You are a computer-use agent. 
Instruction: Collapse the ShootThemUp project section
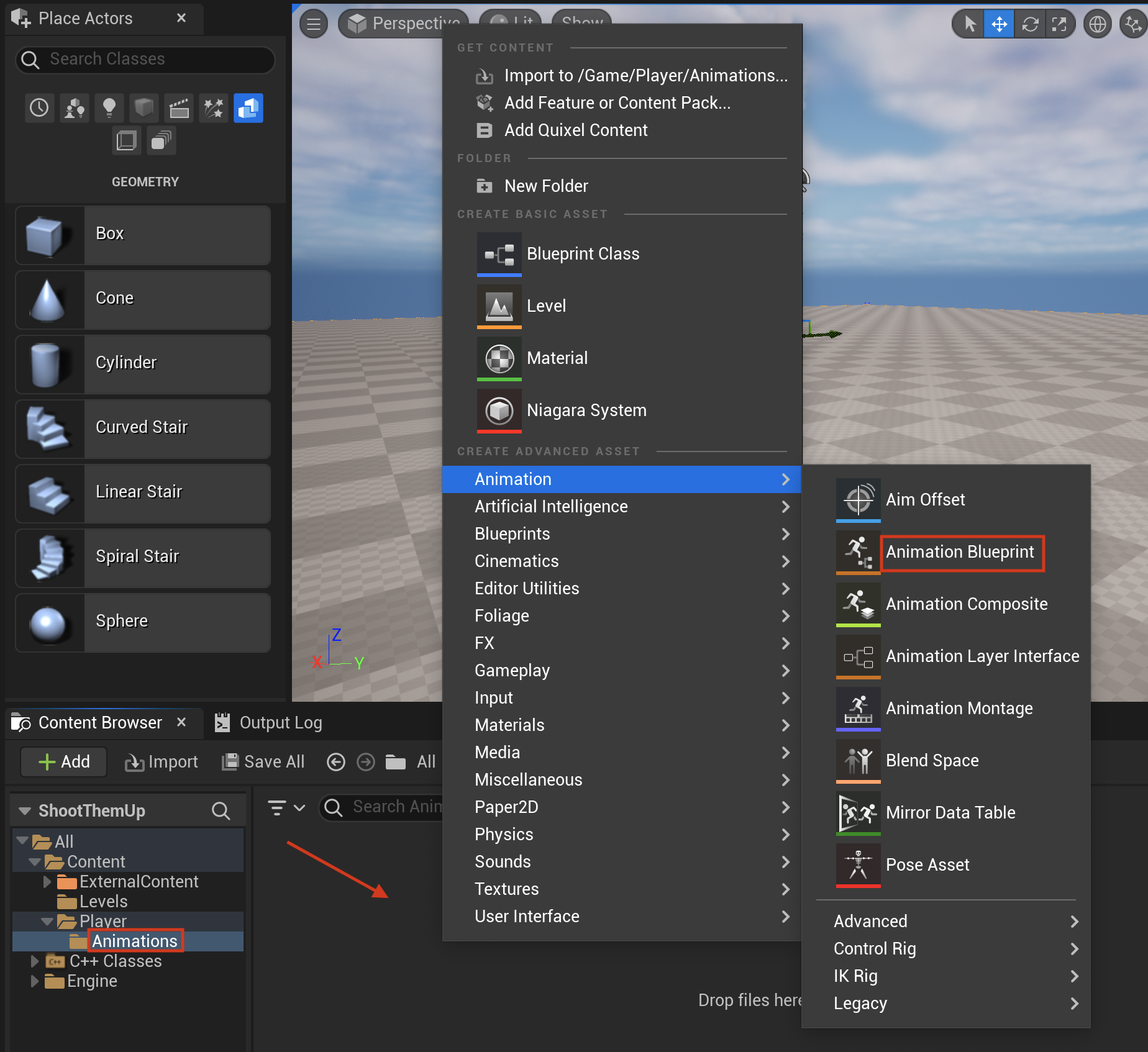pos(25,810)
